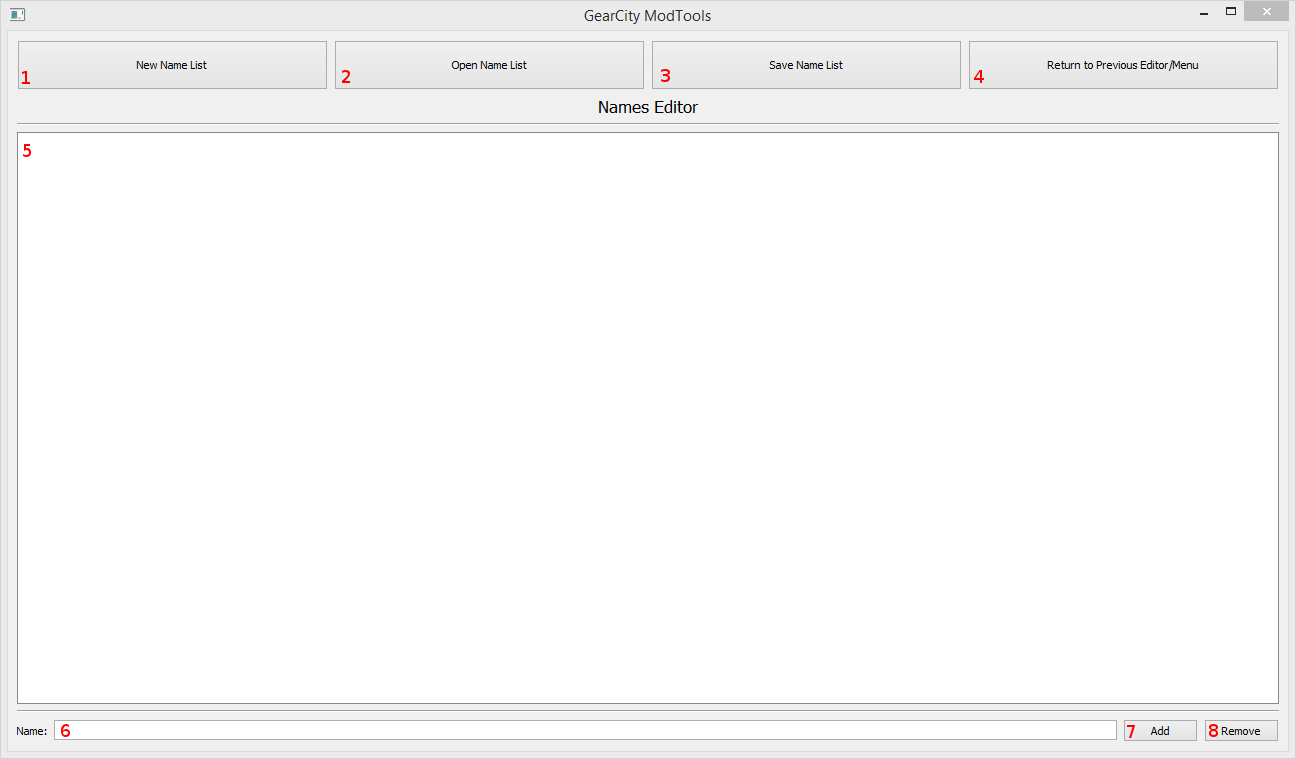Click the red number 6 marker
Screen dimensions: 1296x759
click(66, 730)
